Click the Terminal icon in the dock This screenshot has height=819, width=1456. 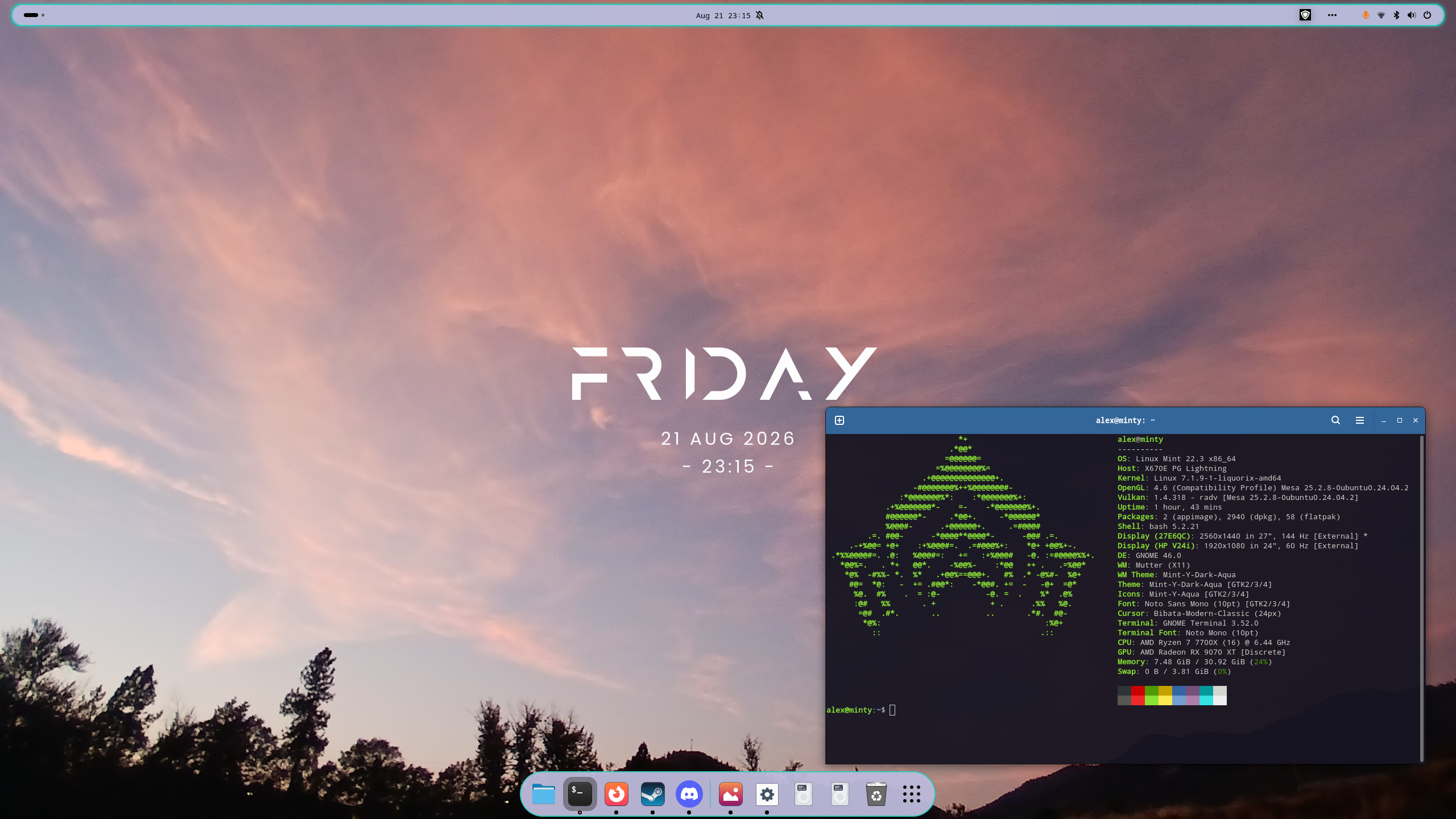[x=580, y=794]
